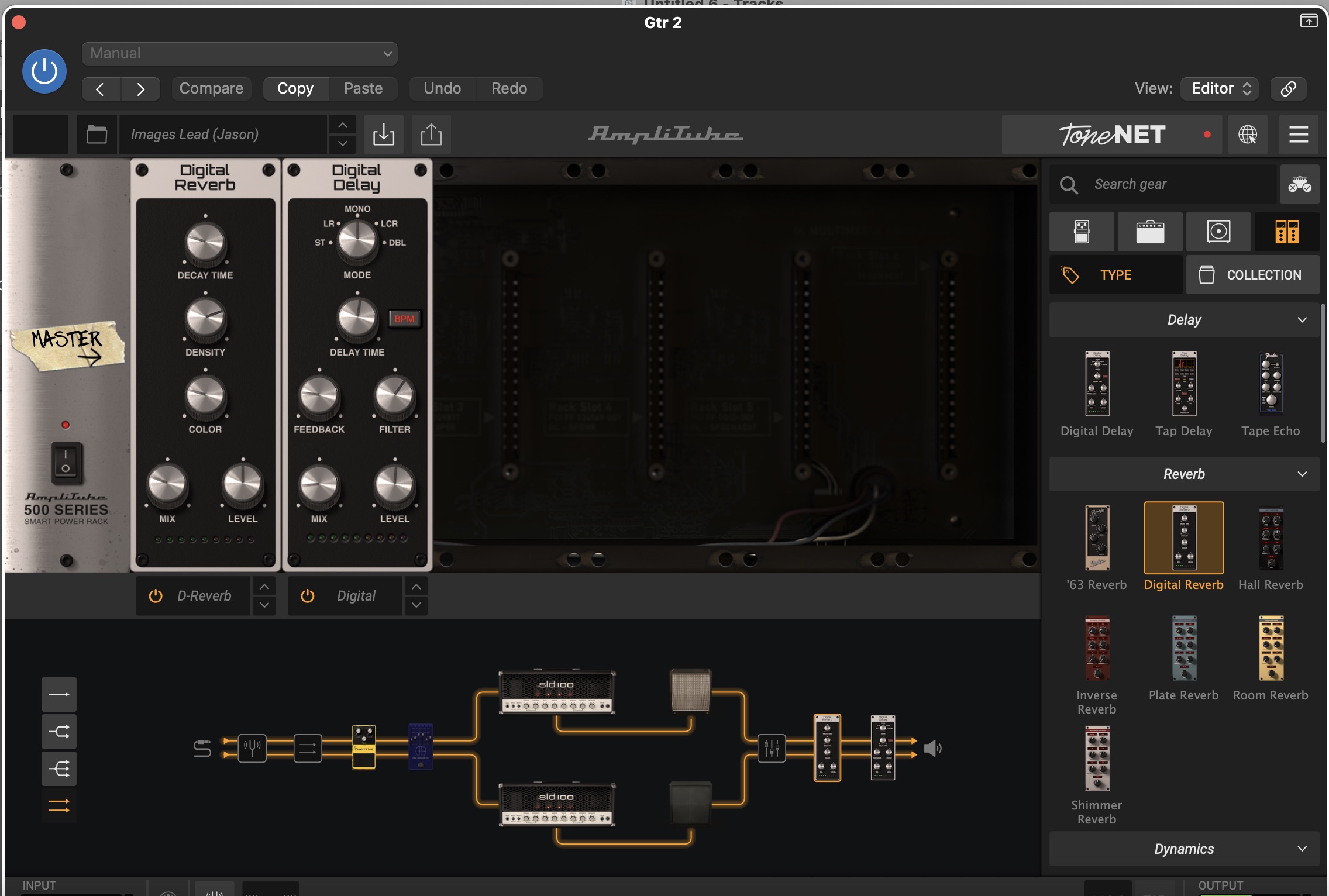Viewport: 1329px width, 896px height.
Task: Click the Search gear field
Action: coord(1163,184)
